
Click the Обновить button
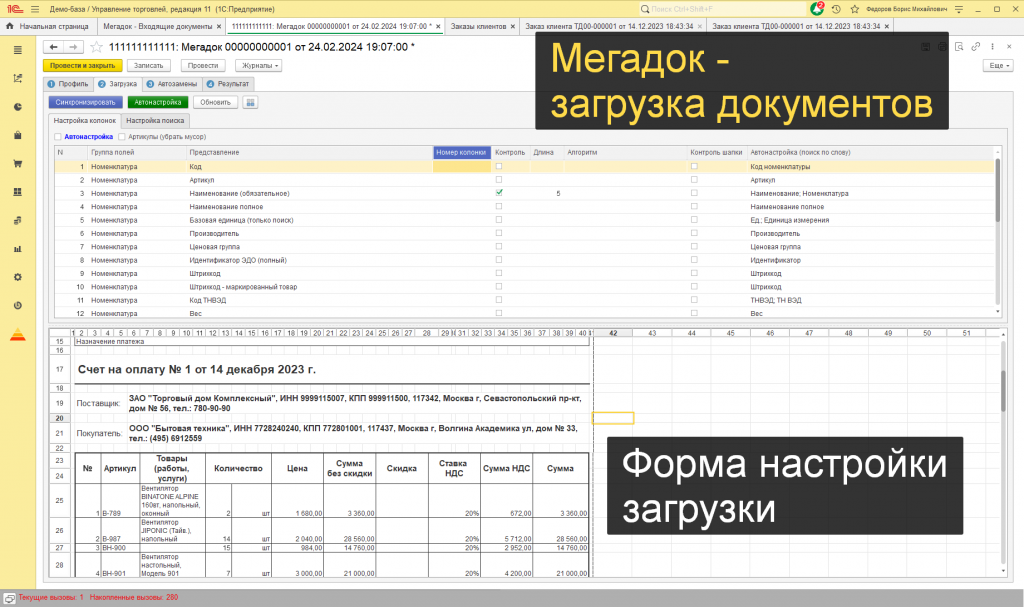click(x=216, y=102)
